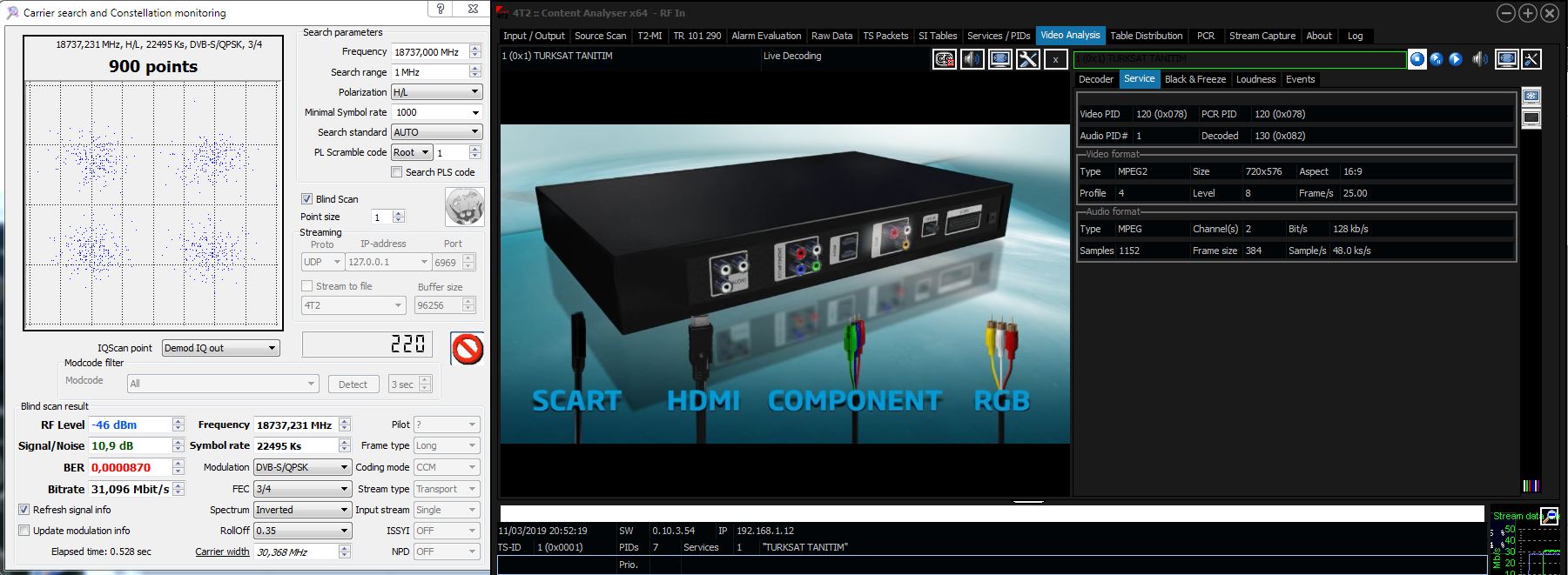Click Frequency search parameter stepper arrows
The height and width of the screenshot is (575, 1568).
click(475, 52)
